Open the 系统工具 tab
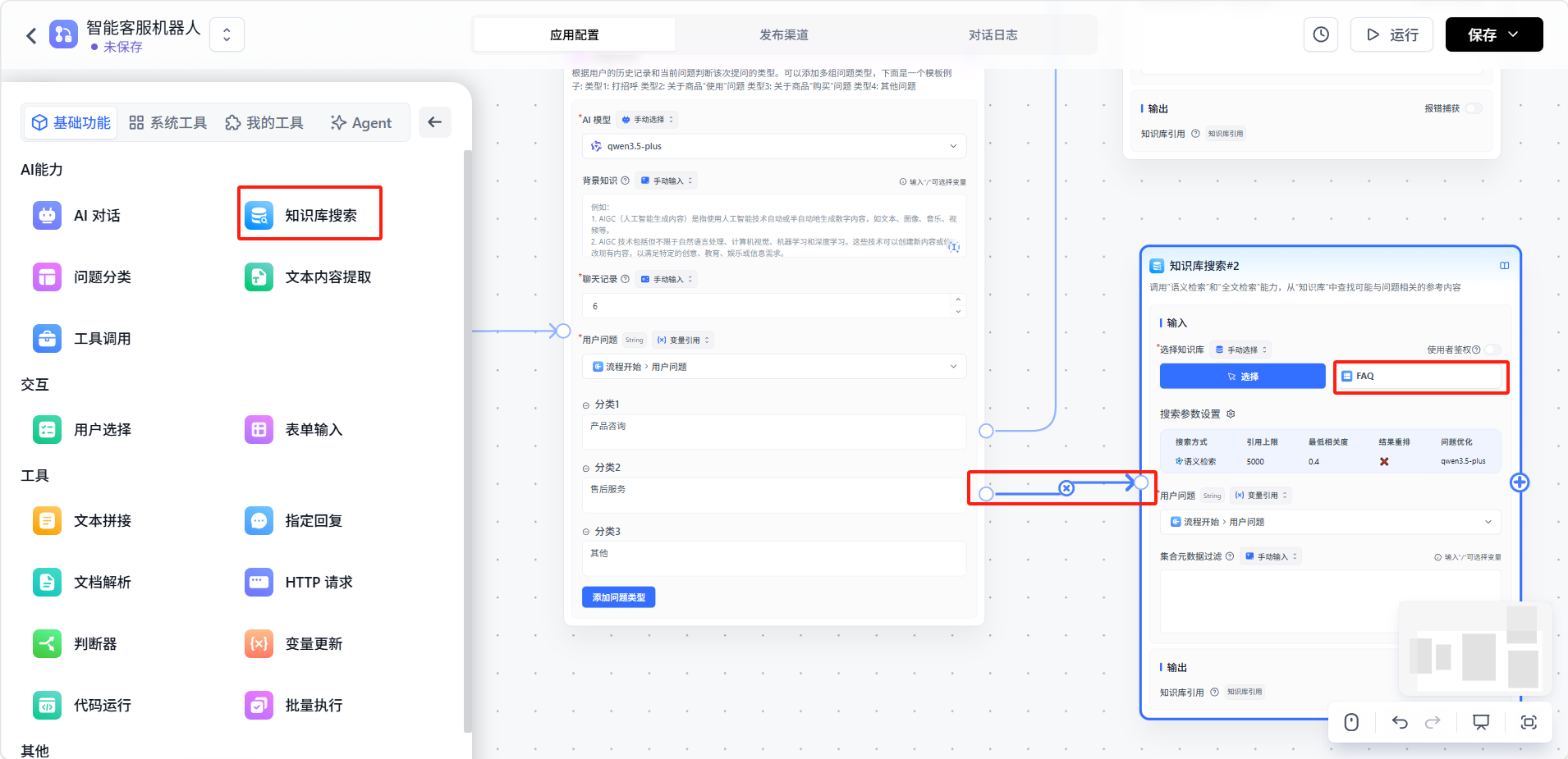The height and width of the screenshot is (759, 1568). tap(168, 123)
